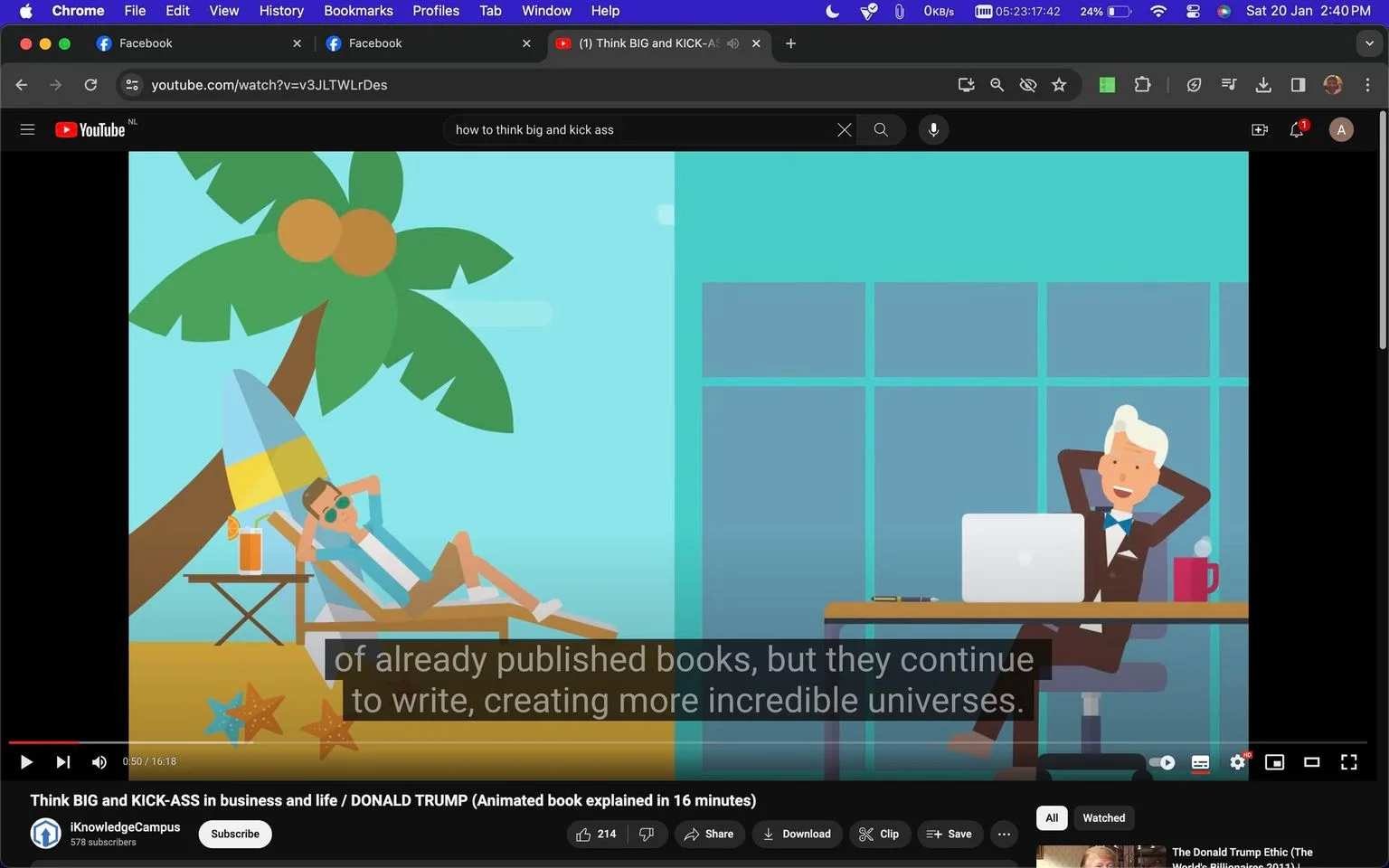Enter fullscreen mode on the video
Image resolution: width=1389 pixels, height=868 pixels.
click(x=1348, y=762)
